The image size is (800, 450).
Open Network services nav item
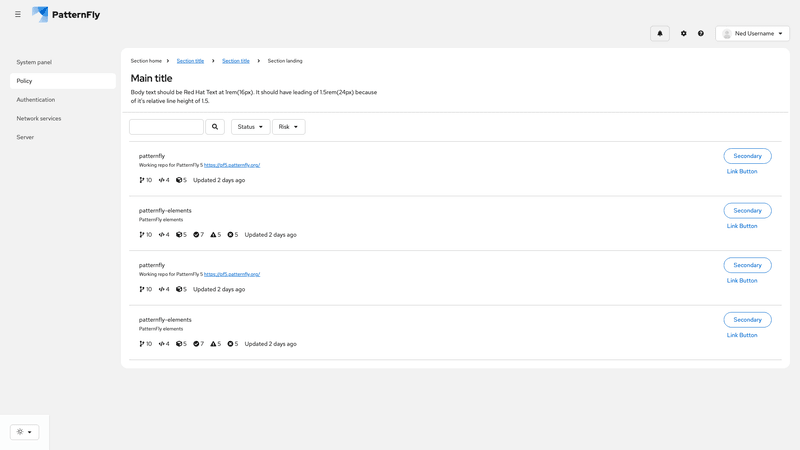point(63,118)
